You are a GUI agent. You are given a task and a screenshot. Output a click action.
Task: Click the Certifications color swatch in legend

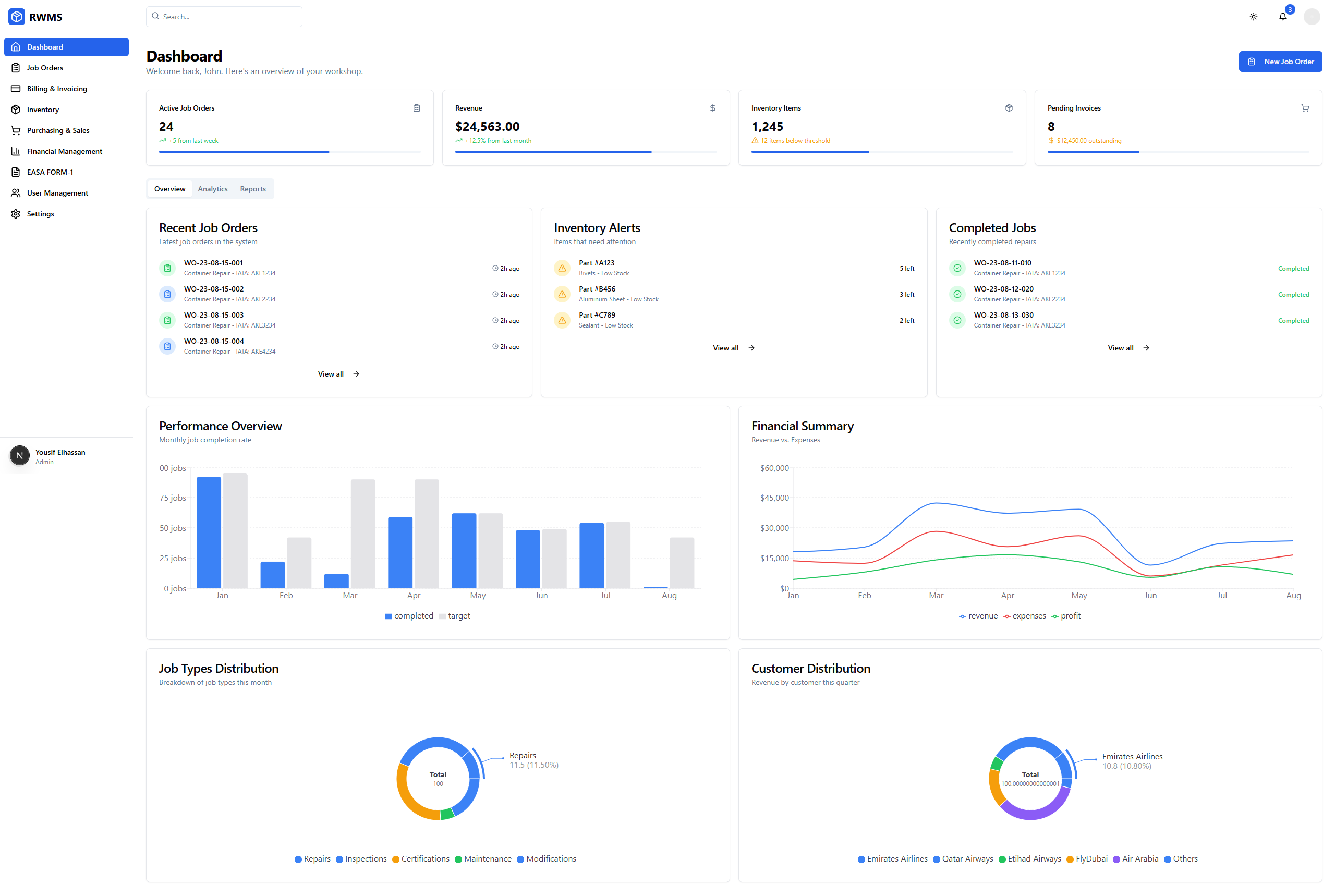tap(395, 859)
